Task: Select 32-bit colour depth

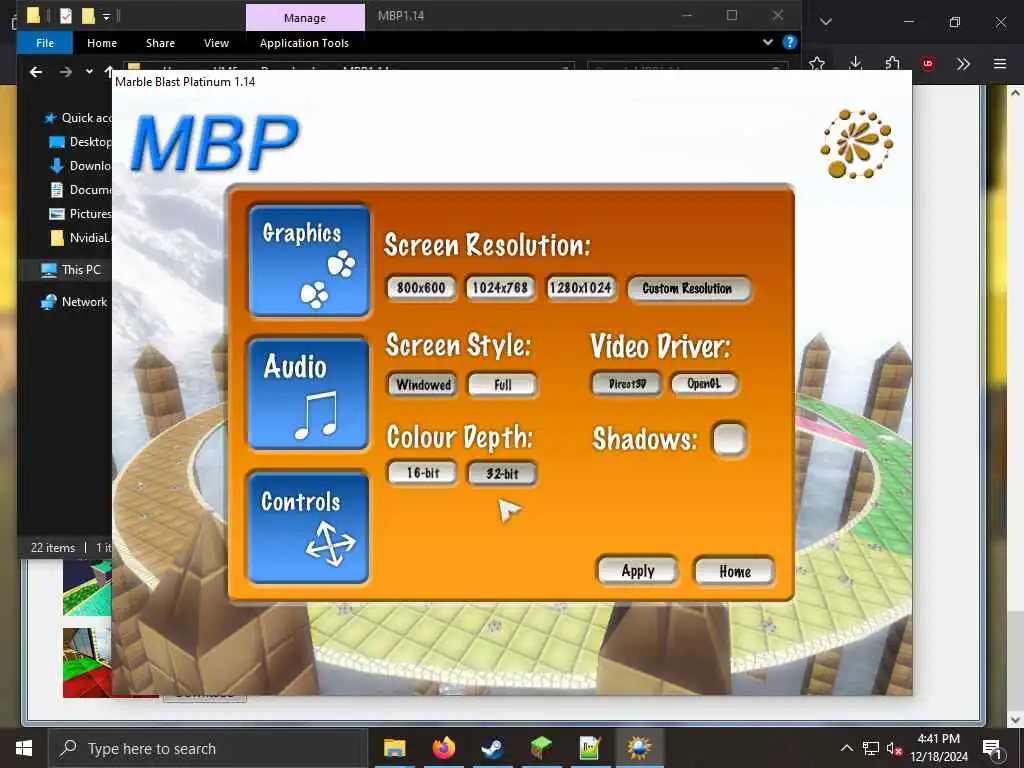Action: tap(502, 473)
